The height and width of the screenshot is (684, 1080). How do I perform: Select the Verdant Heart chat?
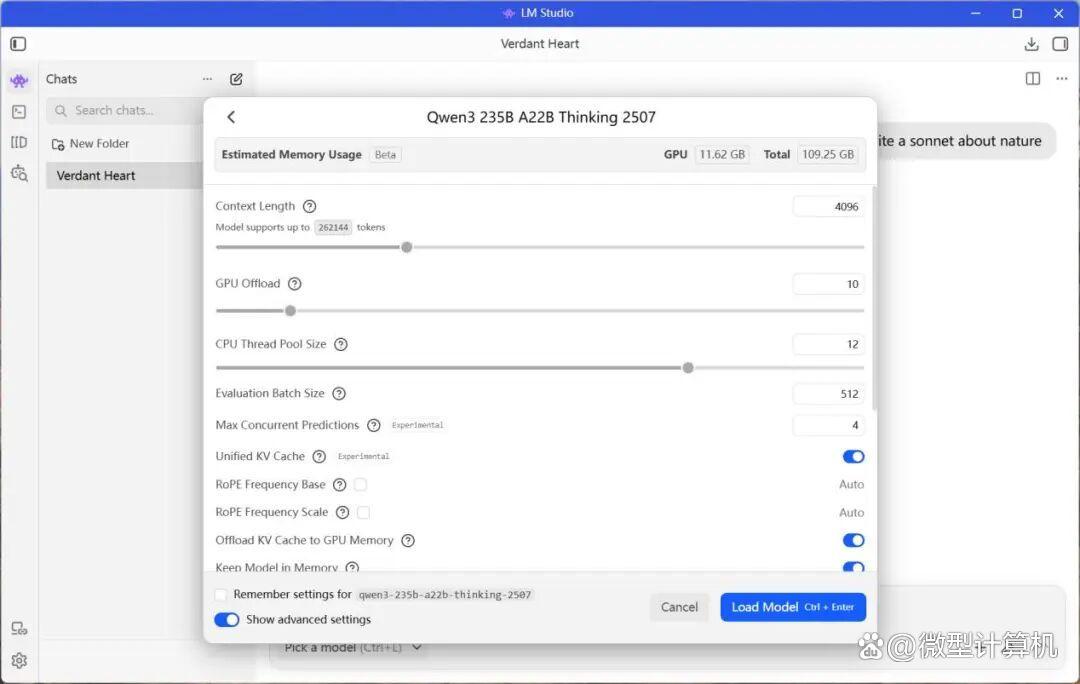[x=96, y=176]
